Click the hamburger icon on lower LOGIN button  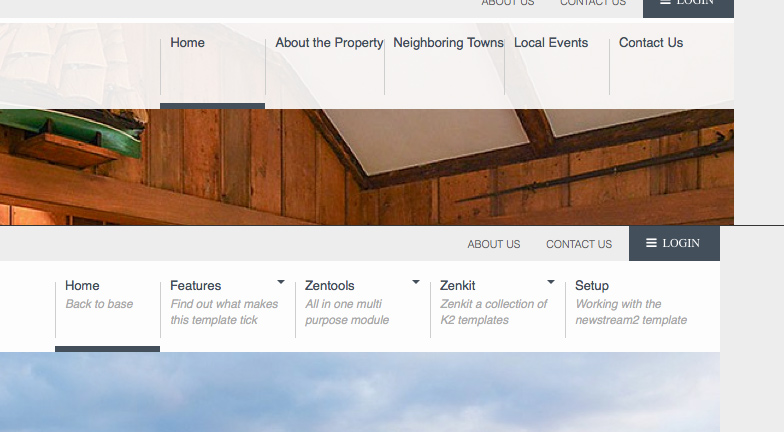pos(651,243)
